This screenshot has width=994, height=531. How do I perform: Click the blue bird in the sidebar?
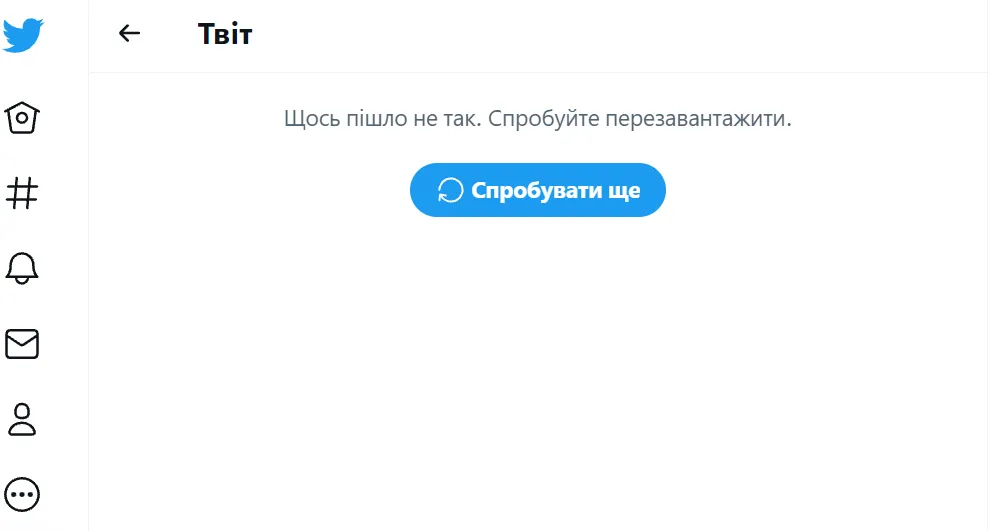(23, 35)
